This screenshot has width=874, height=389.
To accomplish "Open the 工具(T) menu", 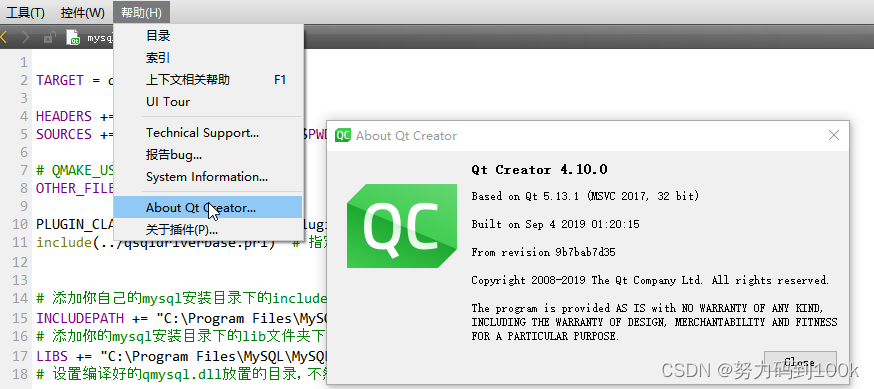I will (x=25, y=12).
